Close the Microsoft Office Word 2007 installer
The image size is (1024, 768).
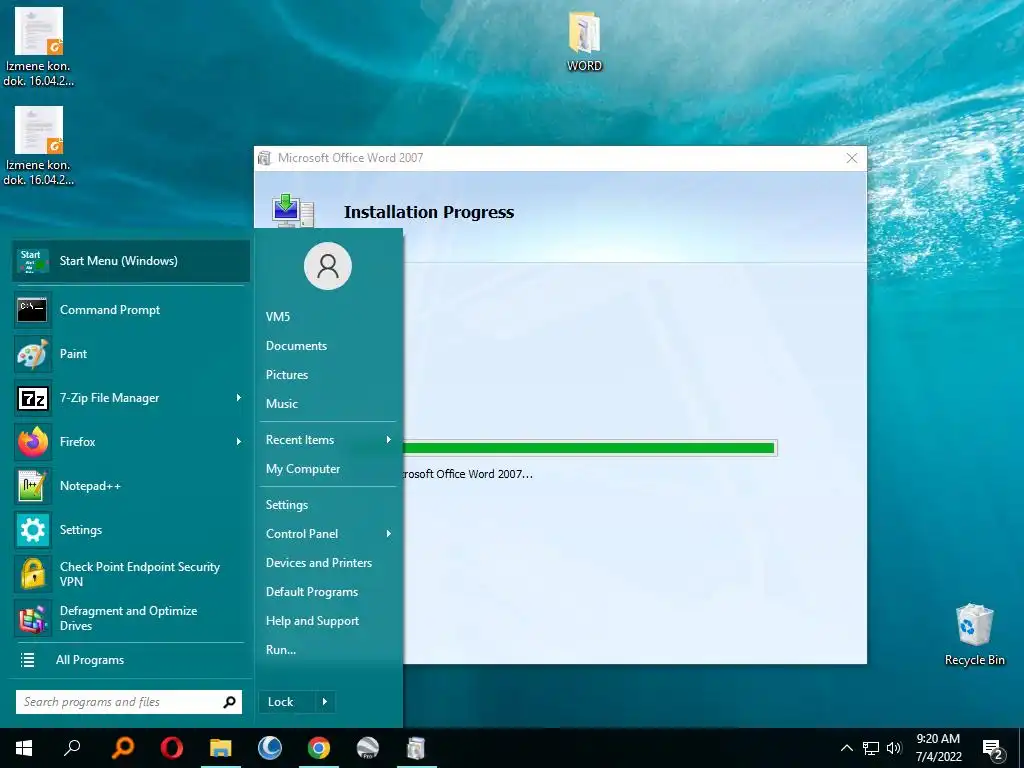click(x=852, y=158)
